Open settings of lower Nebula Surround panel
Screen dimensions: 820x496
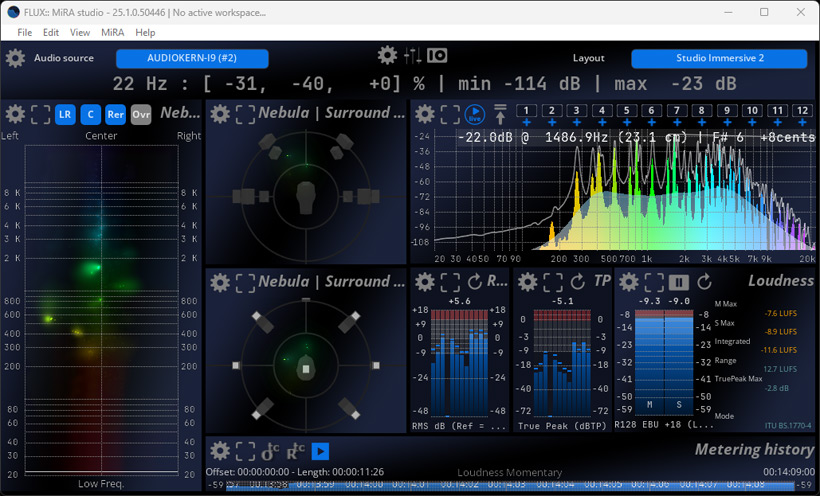click(x=220, y=283)
